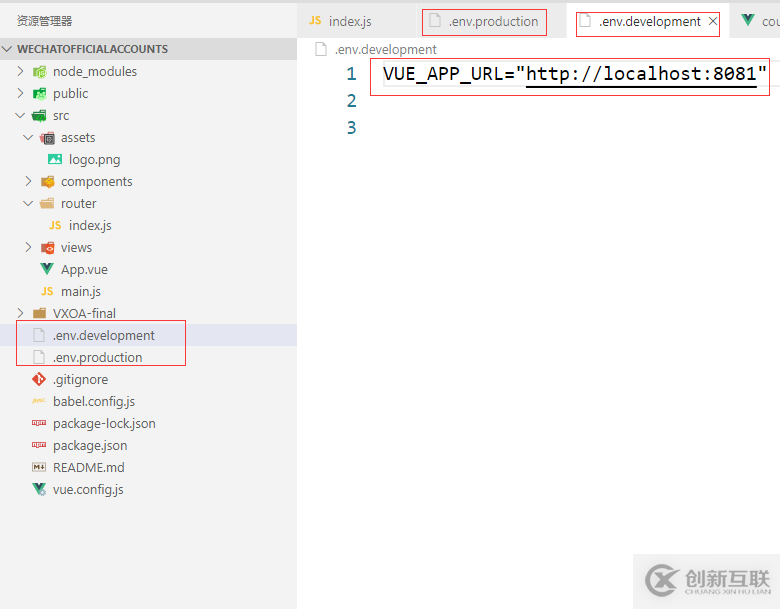Image resolution: width=780 pixels, height=609 pixels.
Task: Click the npm icon beside package-lock.json
Action: coord(39,423)
